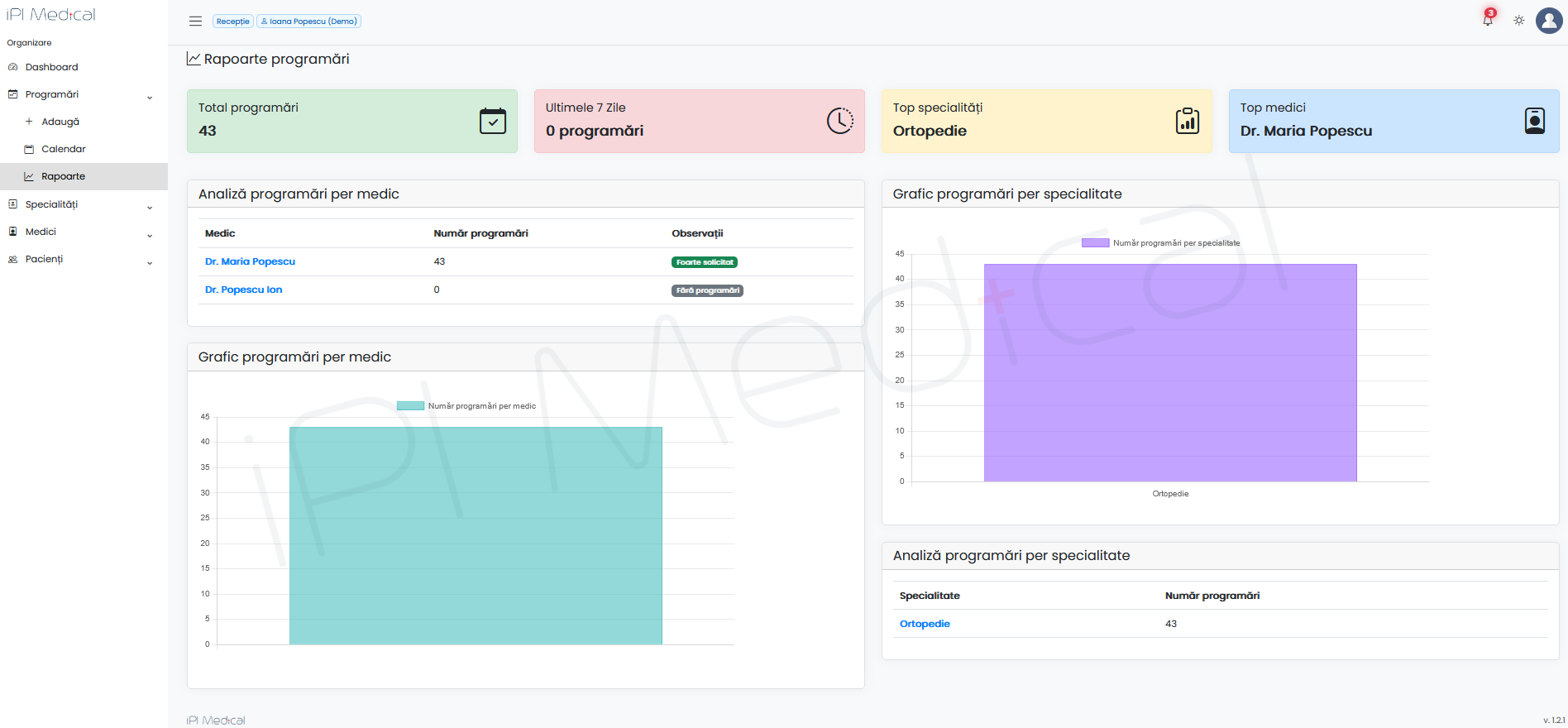Toggle light/dark theme sun icon
Screen dimensions: 1568x728
(x=1519, y=21)
